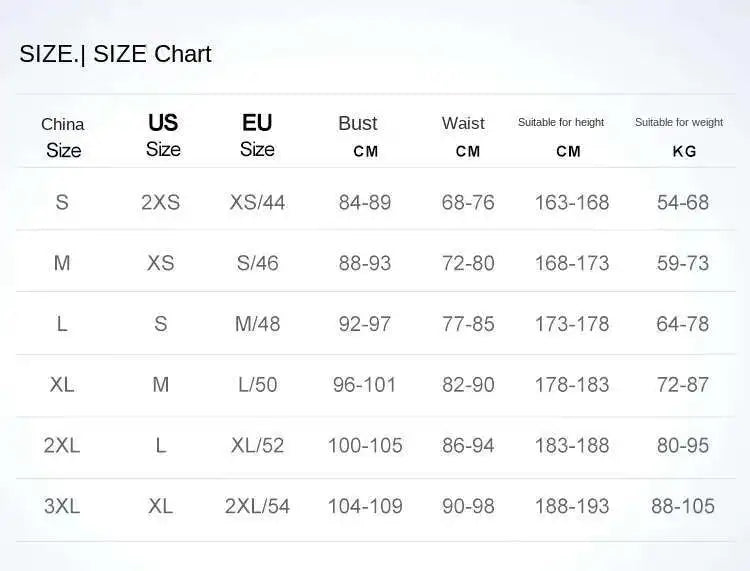Click the SIZE Chart title text
750x571 pixels.
[x=115, y=54]
